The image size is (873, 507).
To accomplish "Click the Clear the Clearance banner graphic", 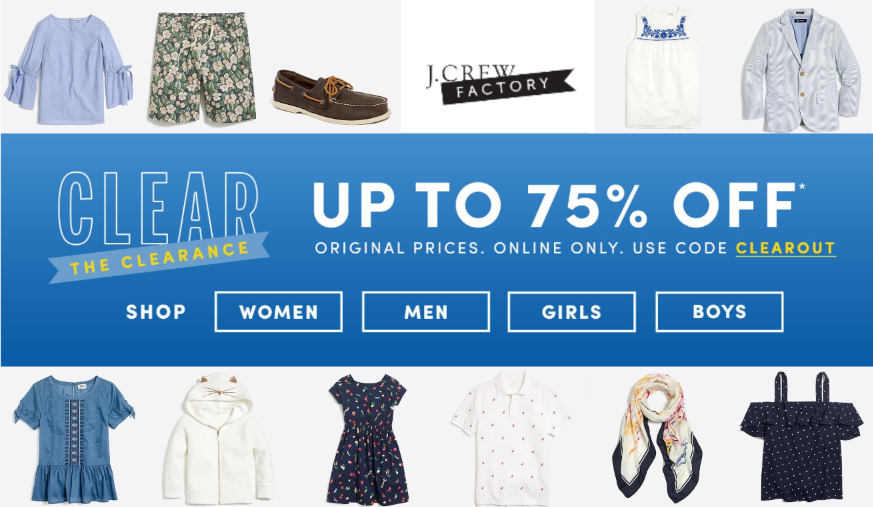I will coord(159,225).
